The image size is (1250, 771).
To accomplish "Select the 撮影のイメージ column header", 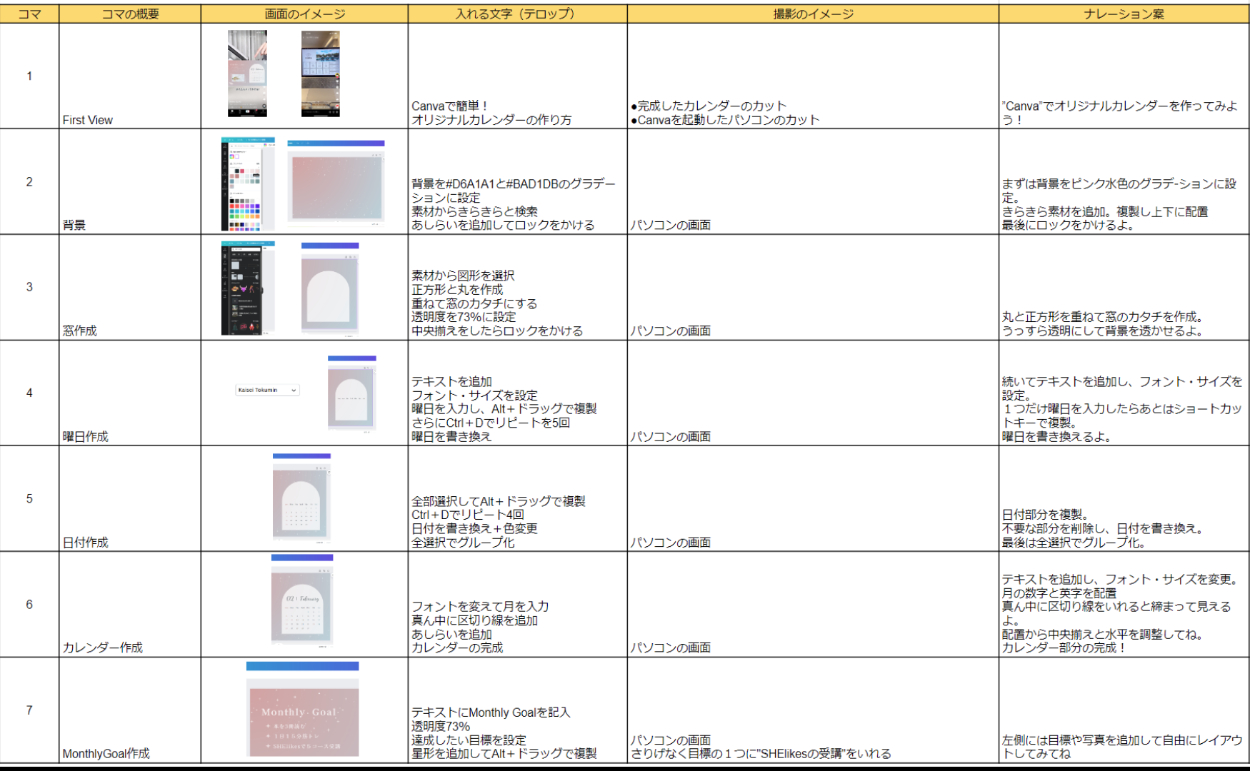I will click(812, 15).
